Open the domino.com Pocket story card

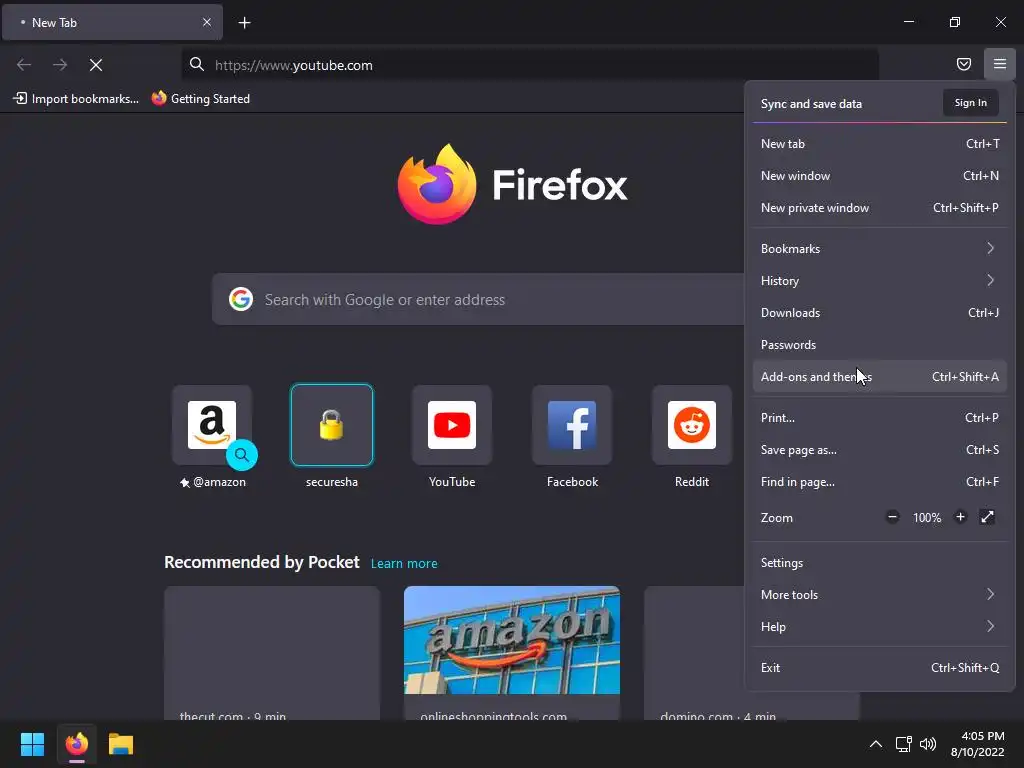tap(694, 653)
